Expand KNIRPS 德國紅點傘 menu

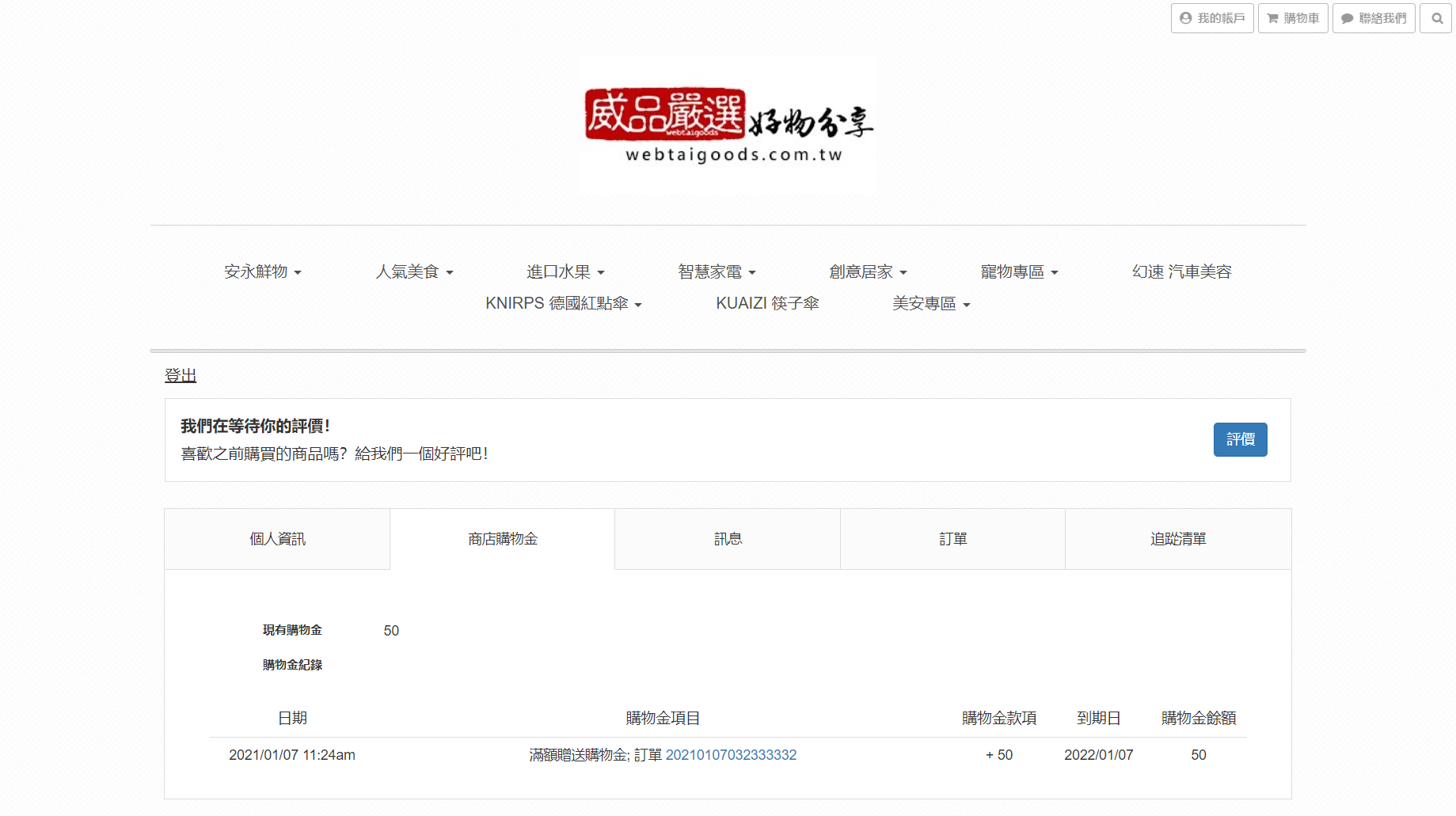(x=563, y=304)
